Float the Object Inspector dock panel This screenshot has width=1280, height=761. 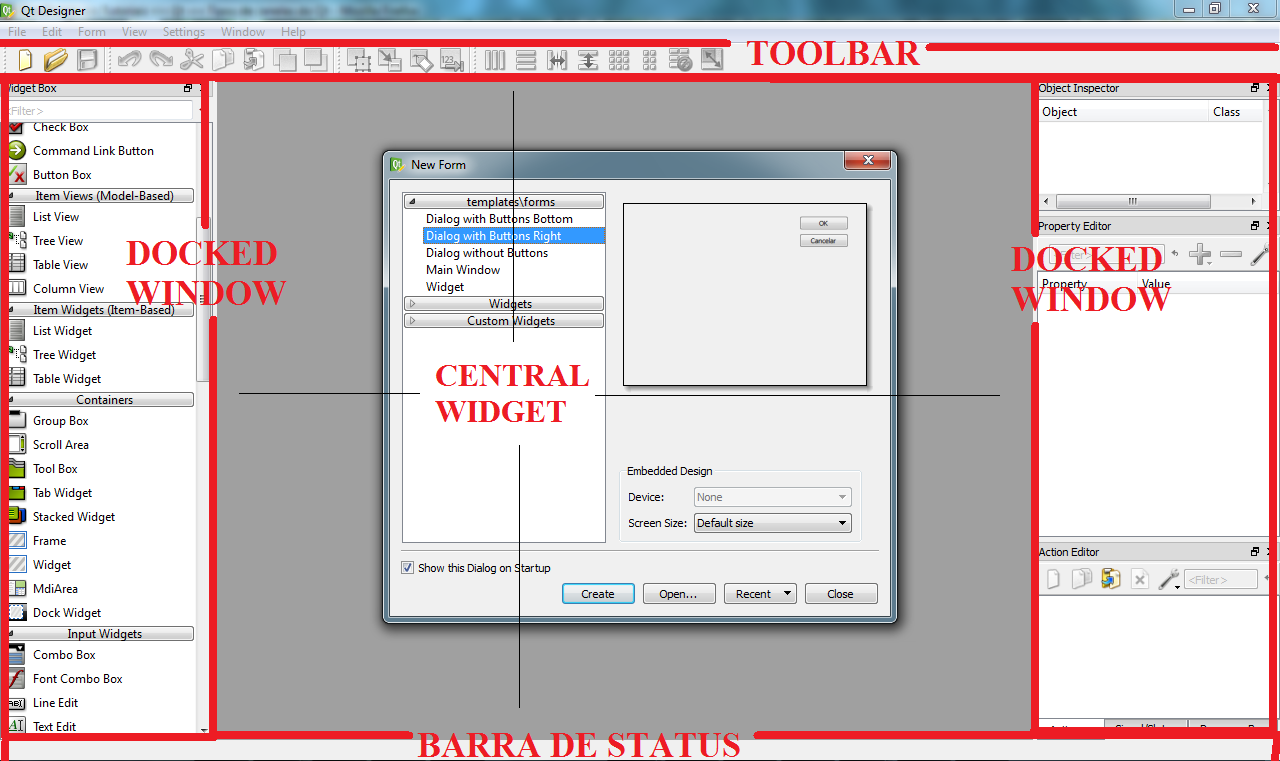tap(1255, 88)
